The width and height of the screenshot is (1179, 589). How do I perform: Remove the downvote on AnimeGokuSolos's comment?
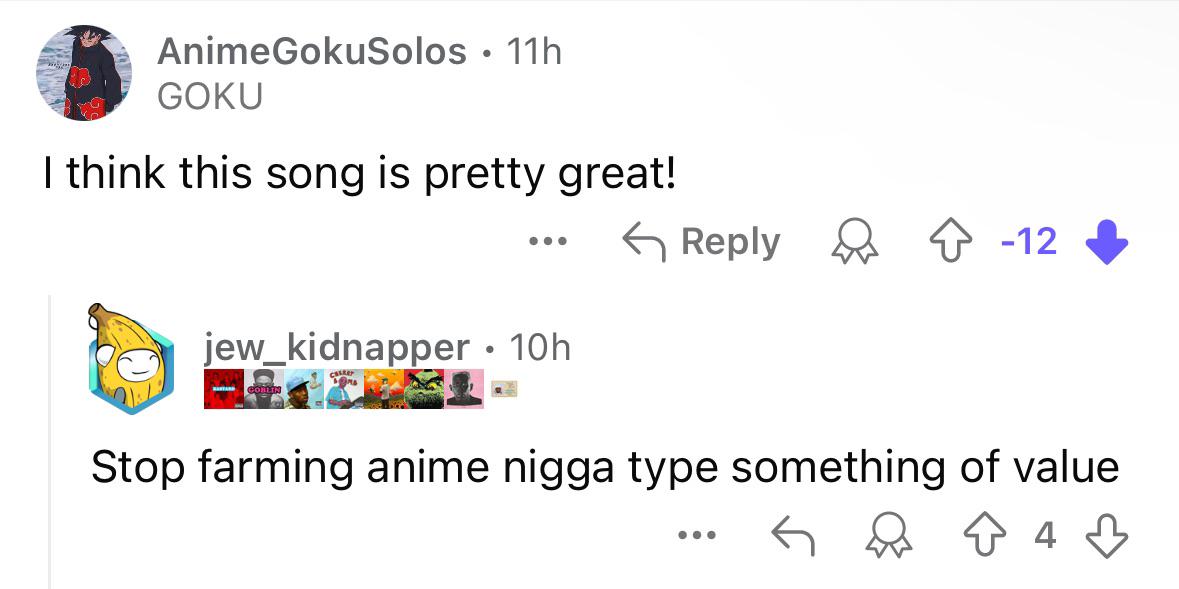tap(1105, 243)
